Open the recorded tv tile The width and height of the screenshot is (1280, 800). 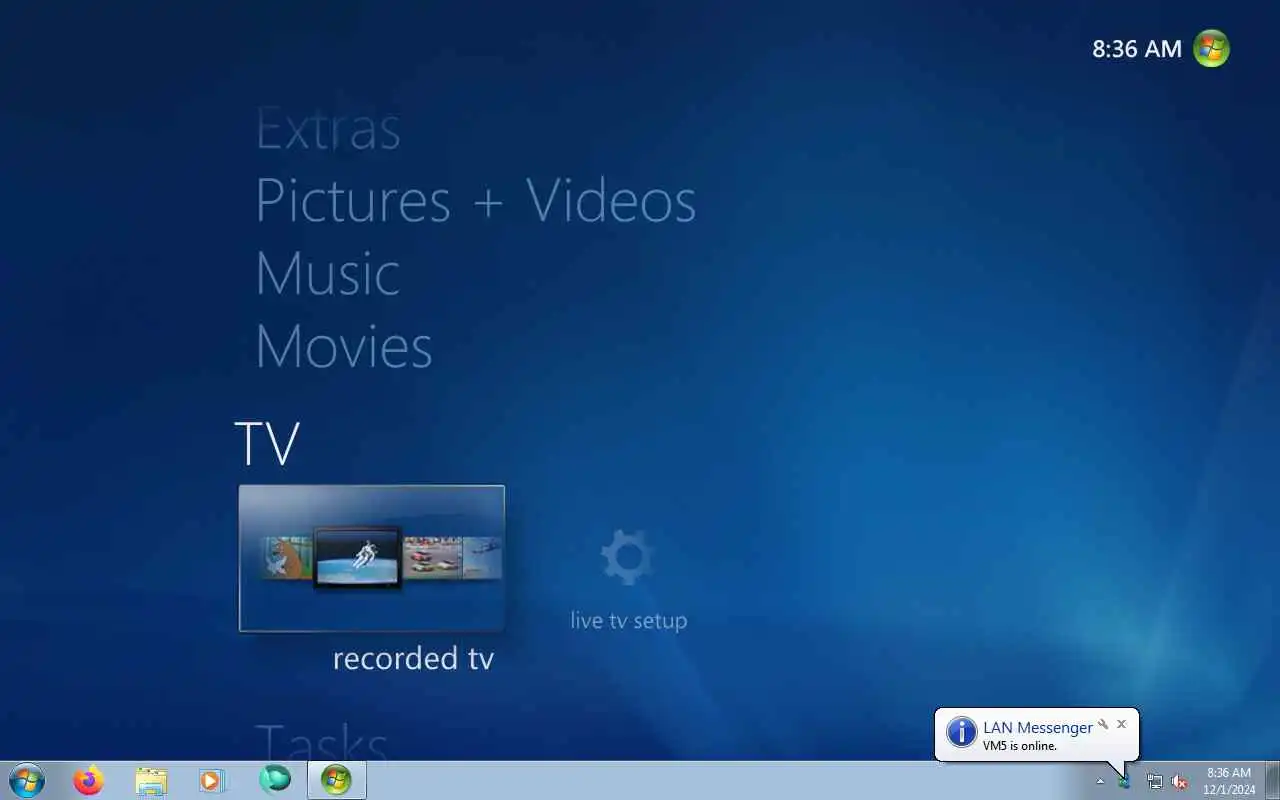[x=371, y=558]
